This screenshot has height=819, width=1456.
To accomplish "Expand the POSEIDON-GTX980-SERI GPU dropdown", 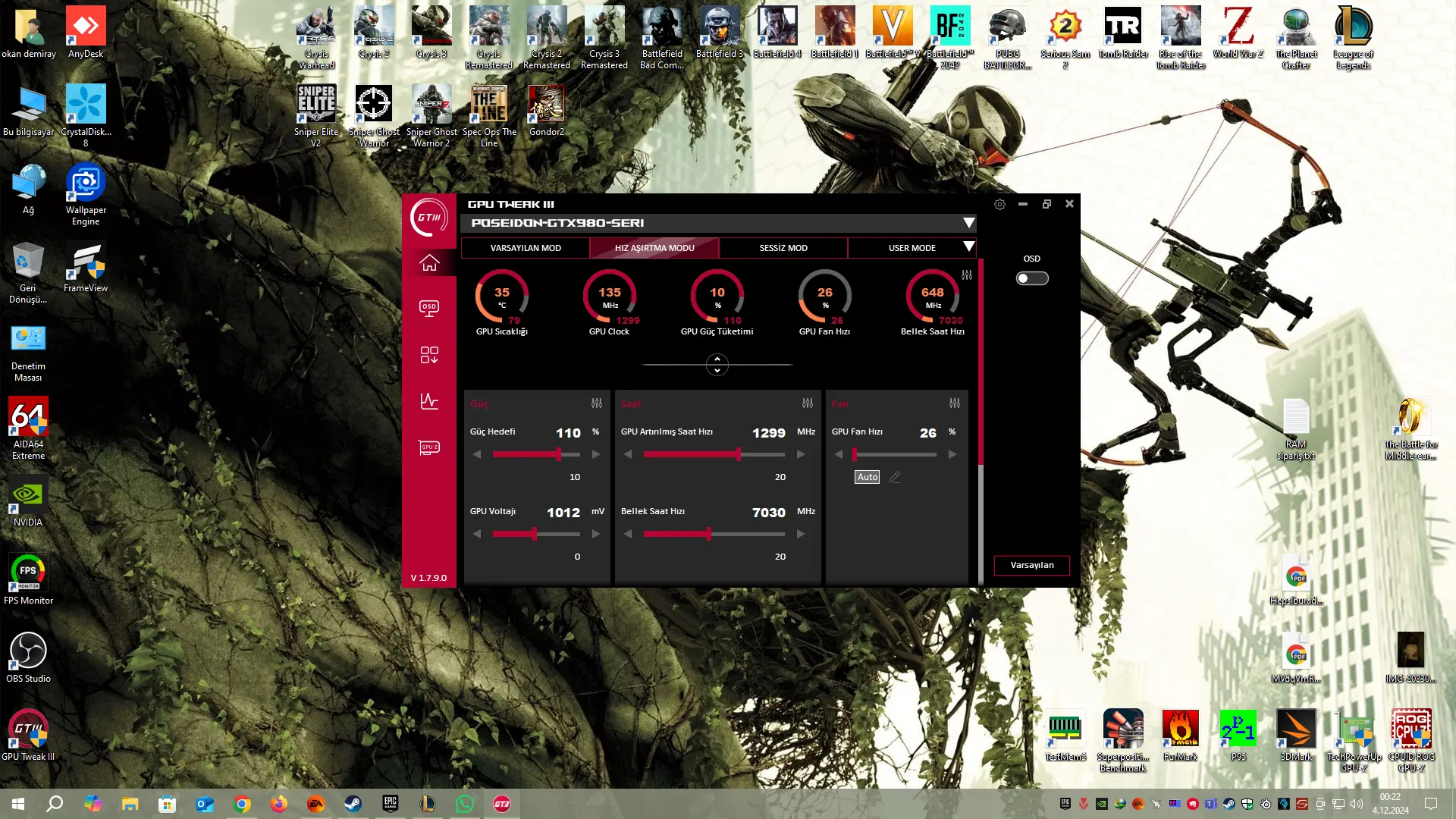I will 968,223.
